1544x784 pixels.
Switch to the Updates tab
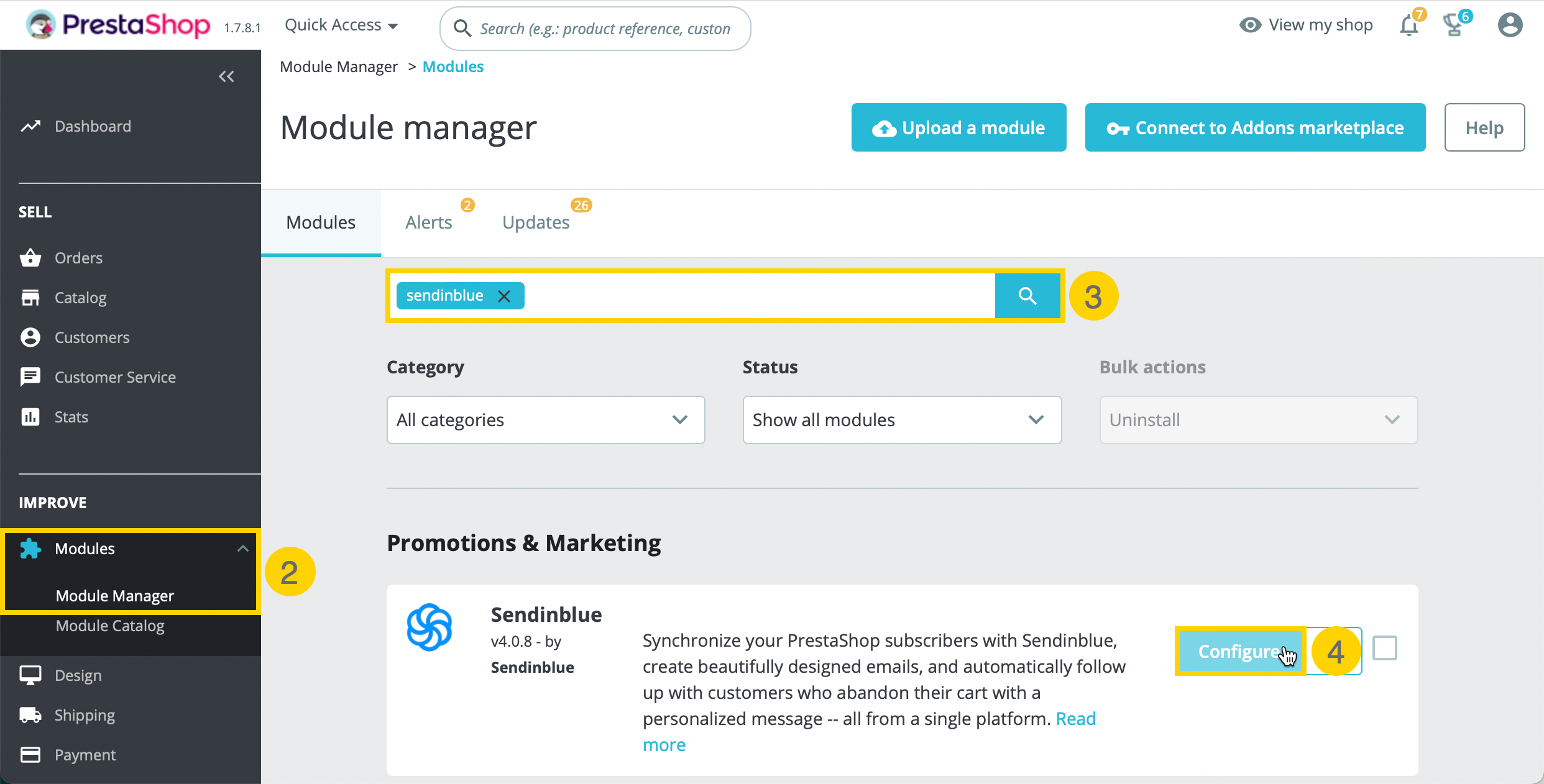535,222
